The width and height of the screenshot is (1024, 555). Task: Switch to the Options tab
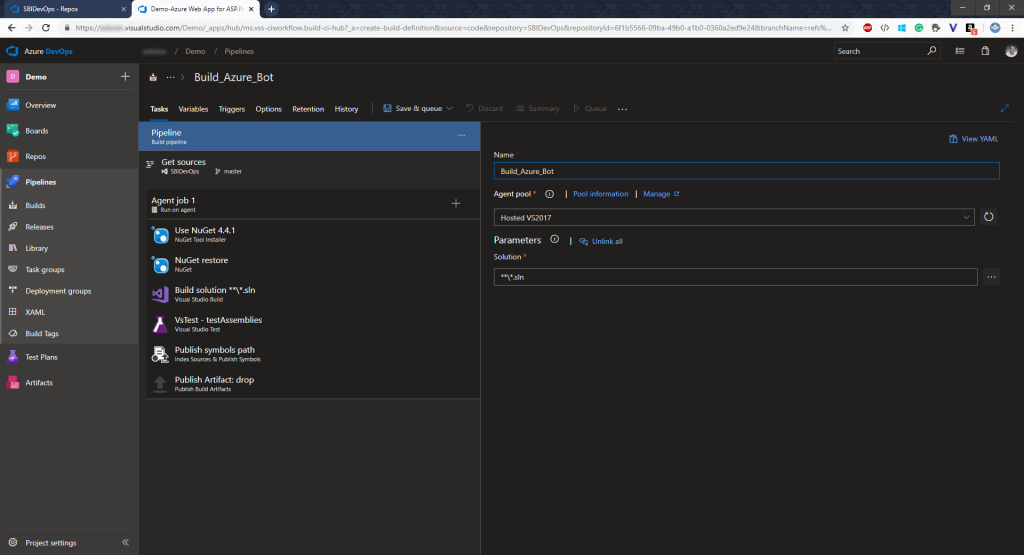pos(268,109)
